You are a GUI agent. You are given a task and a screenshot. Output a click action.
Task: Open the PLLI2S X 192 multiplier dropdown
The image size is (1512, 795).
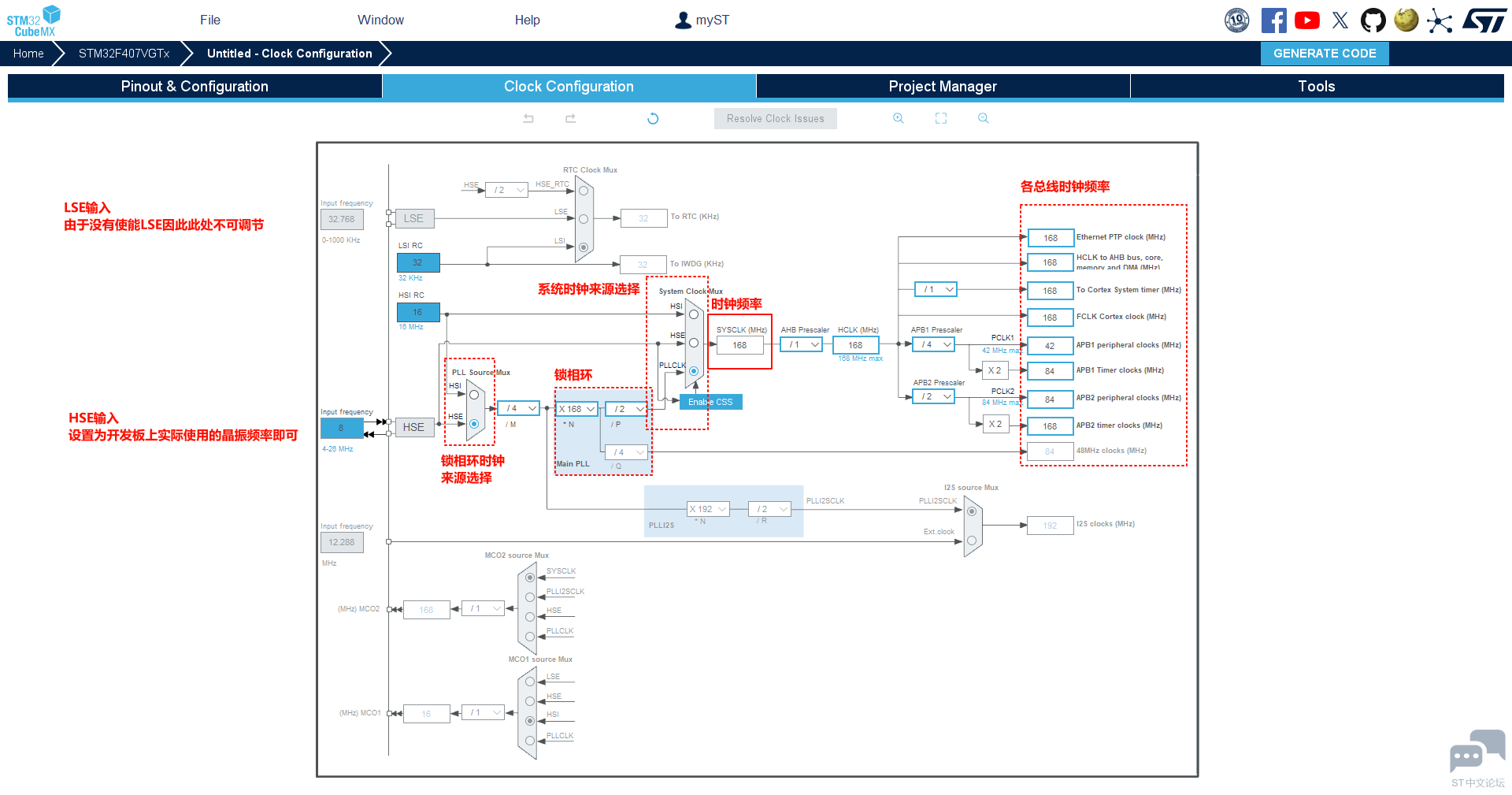(x=708, y=509)
